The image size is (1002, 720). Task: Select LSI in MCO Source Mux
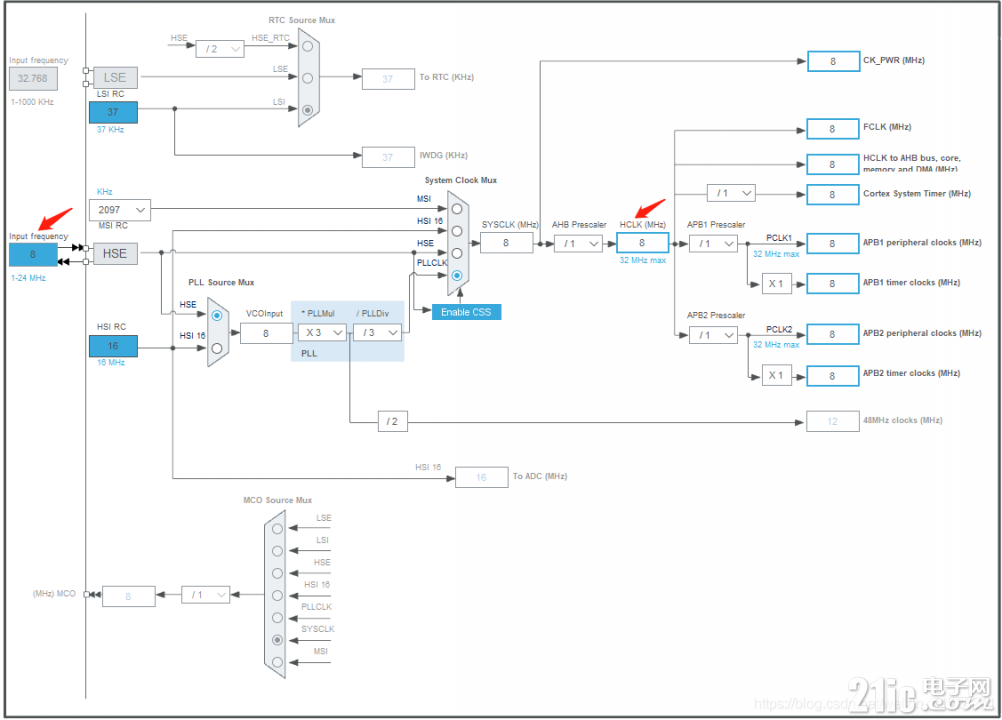point(277,551)
